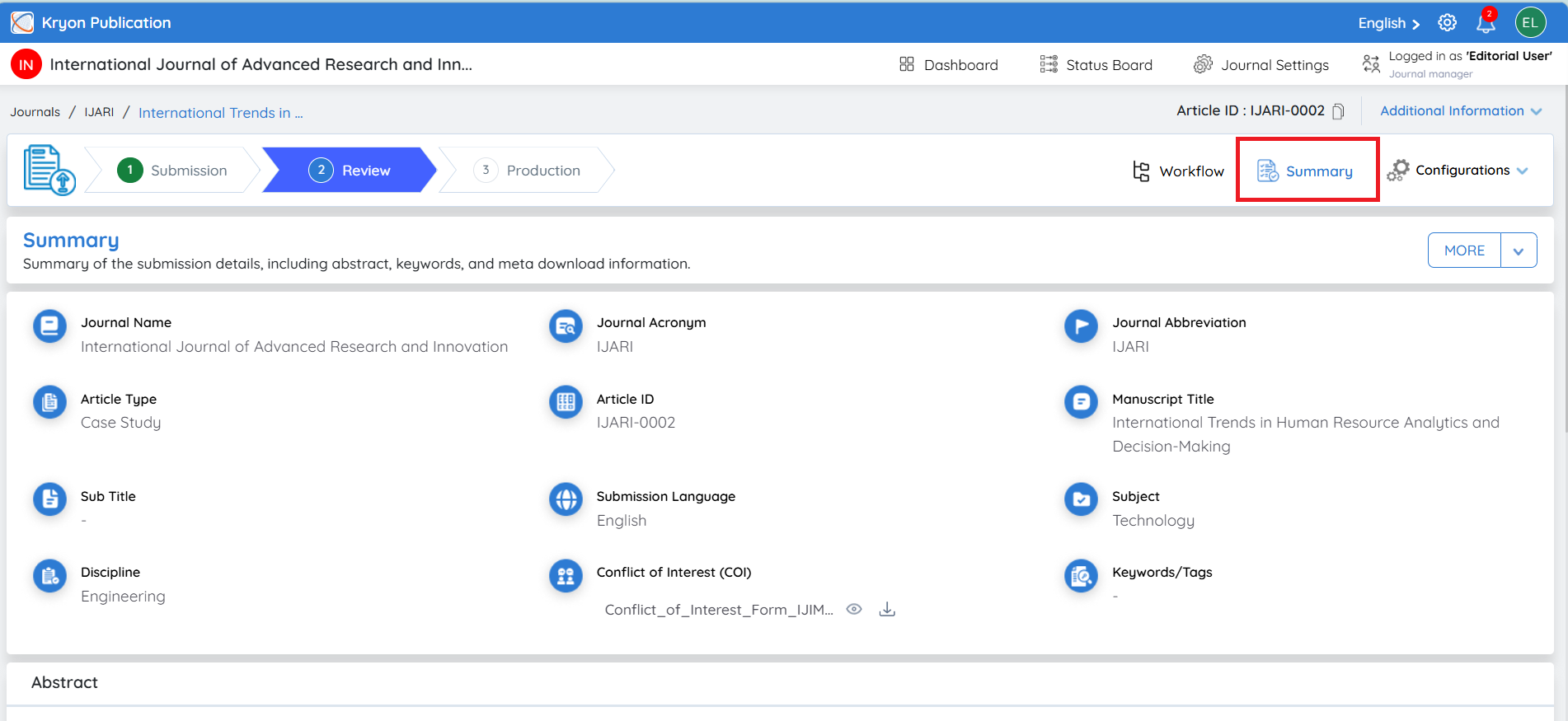The width and height of the screenshot is (1568, 721).
Task: Switch to the Workflow view
Action: click(1179, 171)
